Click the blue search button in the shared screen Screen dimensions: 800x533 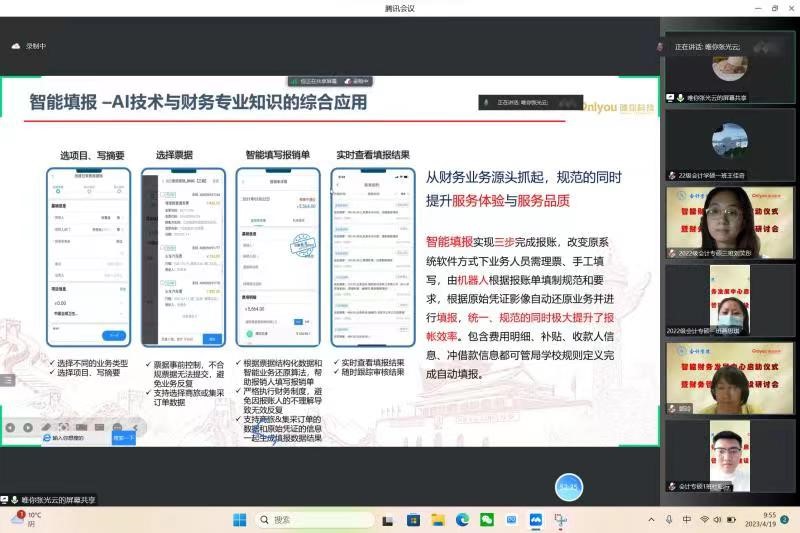click(x=124, y=438)
